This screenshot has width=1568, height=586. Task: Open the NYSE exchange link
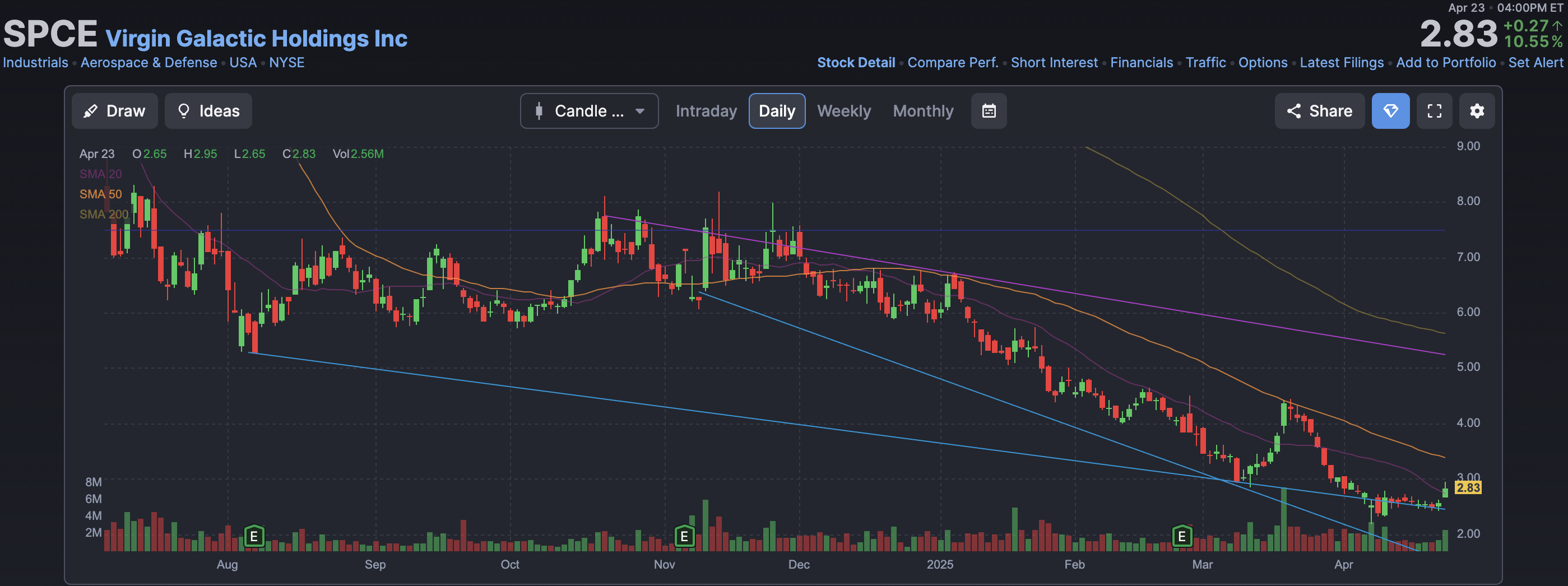point(287,63)
